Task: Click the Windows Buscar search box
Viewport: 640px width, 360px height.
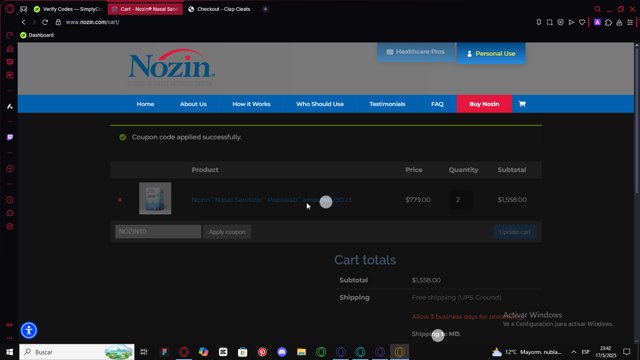Action: click(x=77, y=352)
